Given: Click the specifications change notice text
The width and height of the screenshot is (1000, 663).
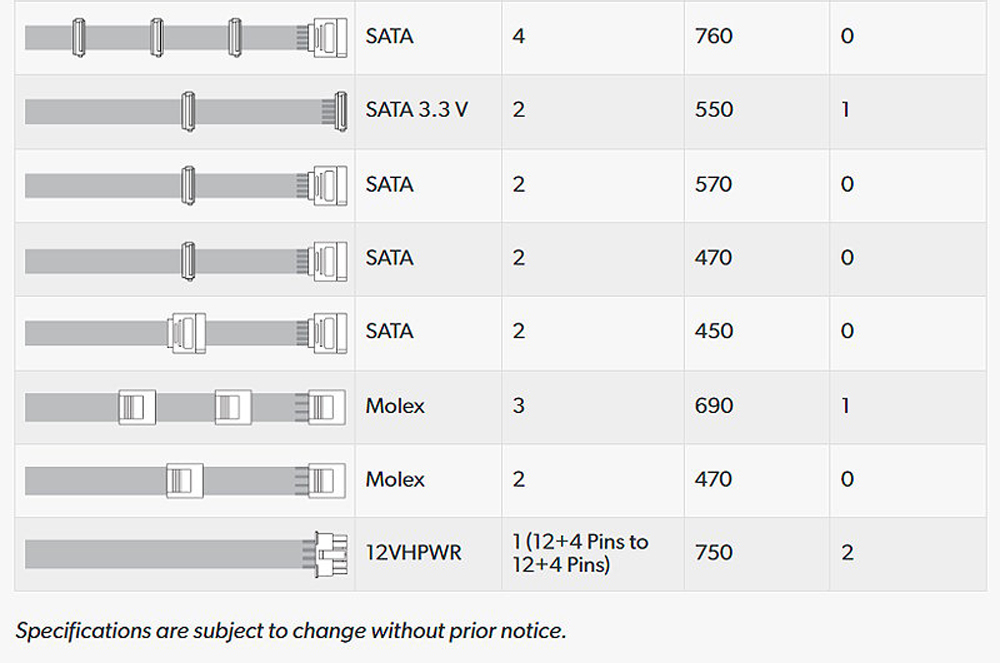Looking at the screenshot, I should (x=290, y=631).
